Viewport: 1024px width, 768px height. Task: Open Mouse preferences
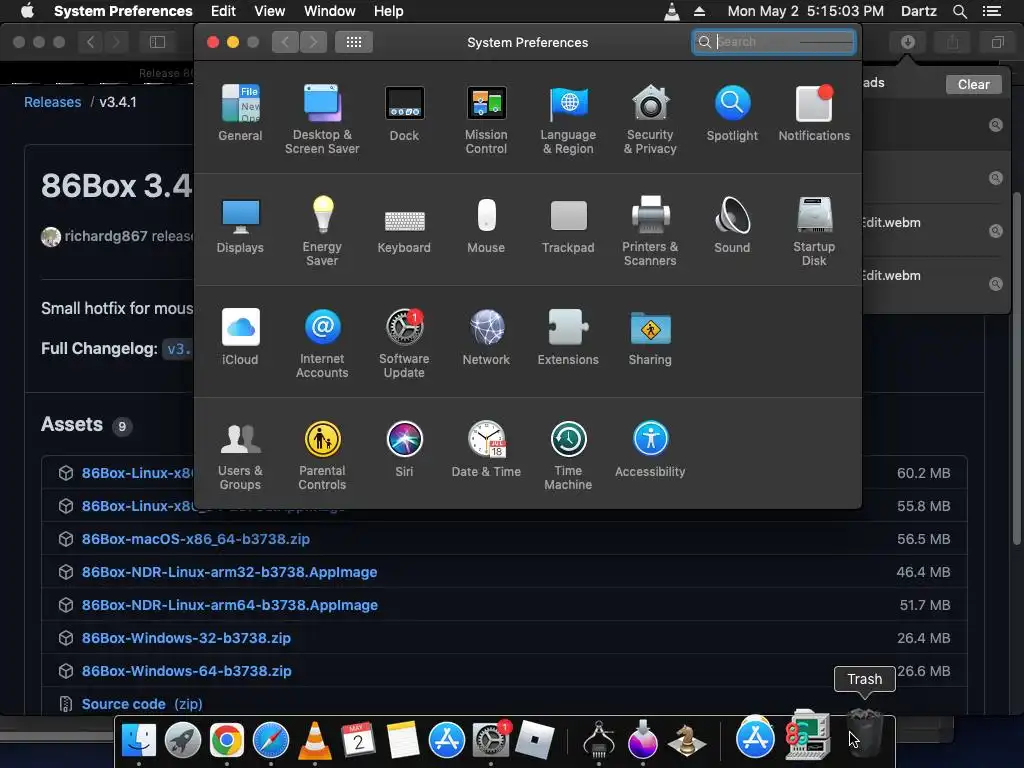coord(486,225)
